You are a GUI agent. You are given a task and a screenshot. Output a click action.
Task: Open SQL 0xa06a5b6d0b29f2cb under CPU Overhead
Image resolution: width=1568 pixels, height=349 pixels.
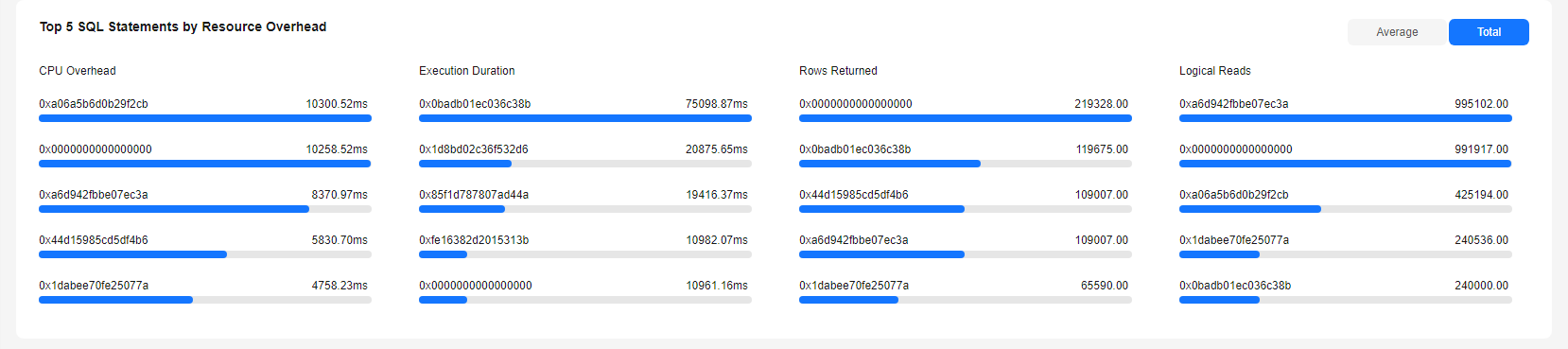(94, 104)
